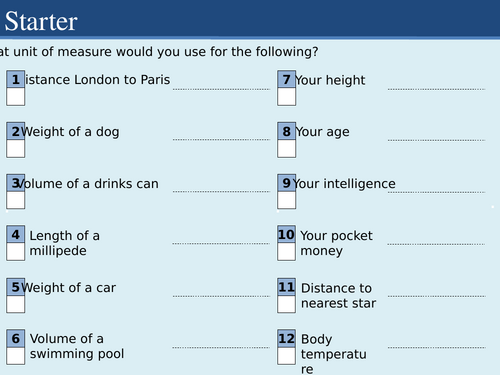Click the answer line for Your age

coord(436,140)
